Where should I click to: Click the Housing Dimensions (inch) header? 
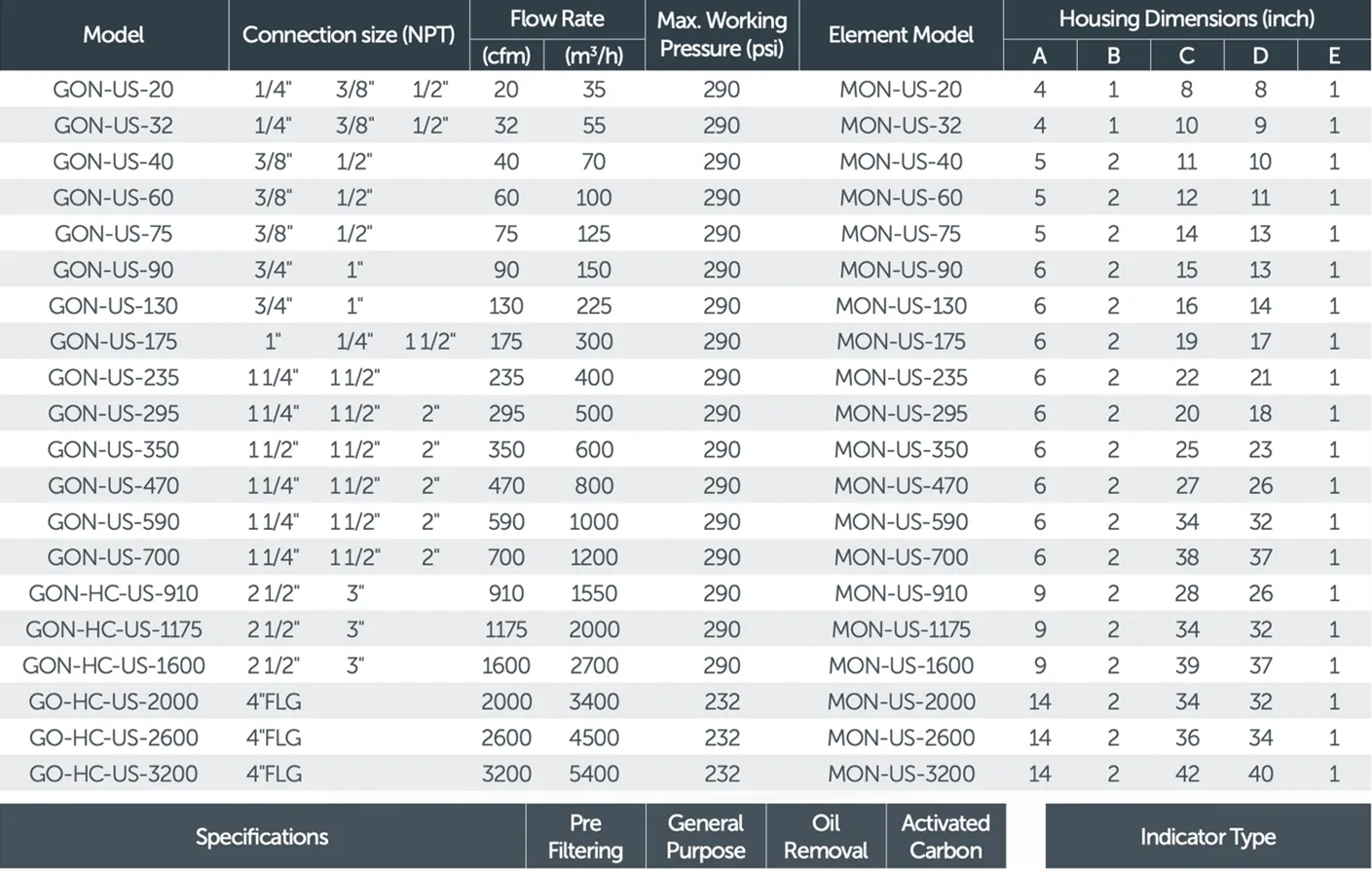pyautogui.click(x=1186, y=19)
